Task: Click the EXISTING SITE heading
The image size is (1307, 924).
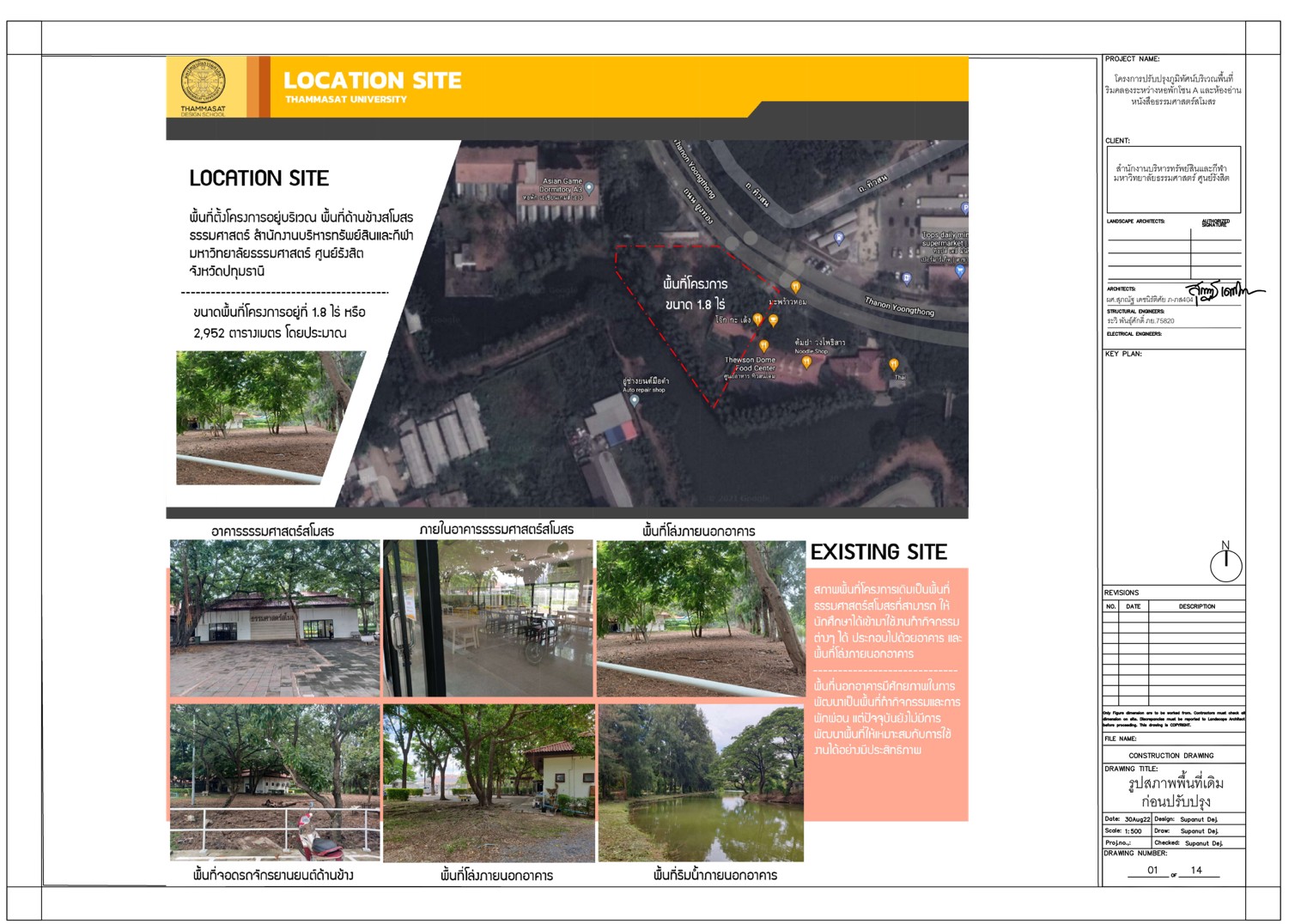Action: [878, 552]
